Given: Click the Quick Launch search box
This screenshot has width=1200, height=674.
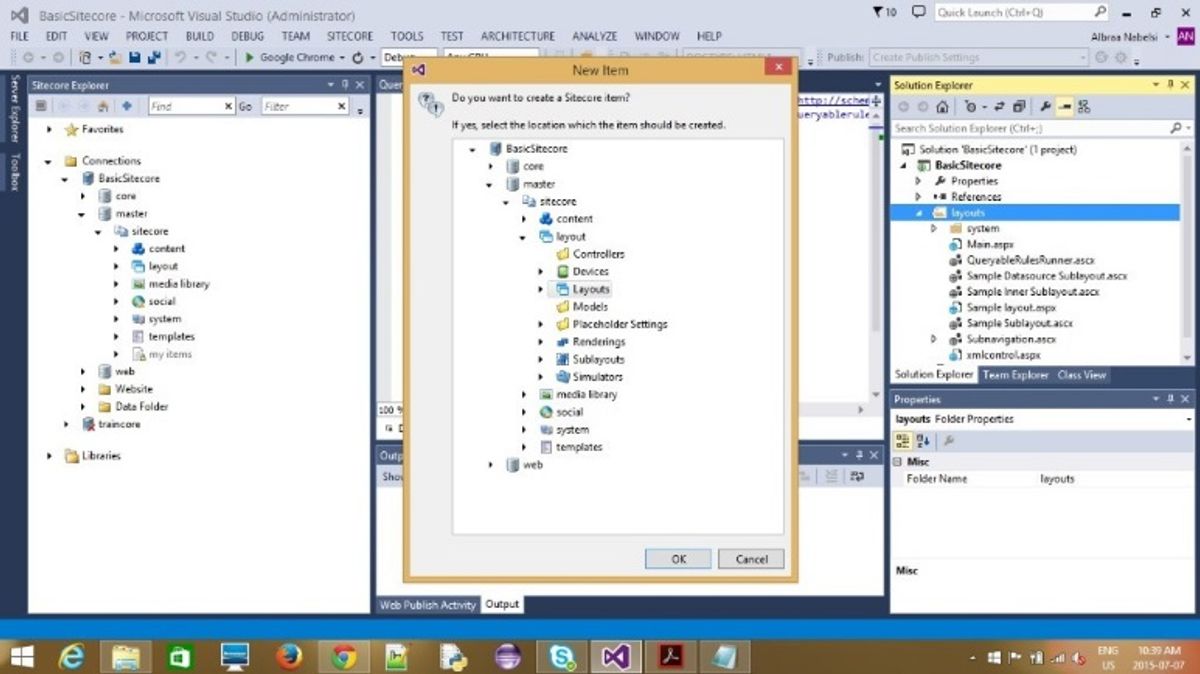Looking at the screenshot, I should tap(1021, 13).
